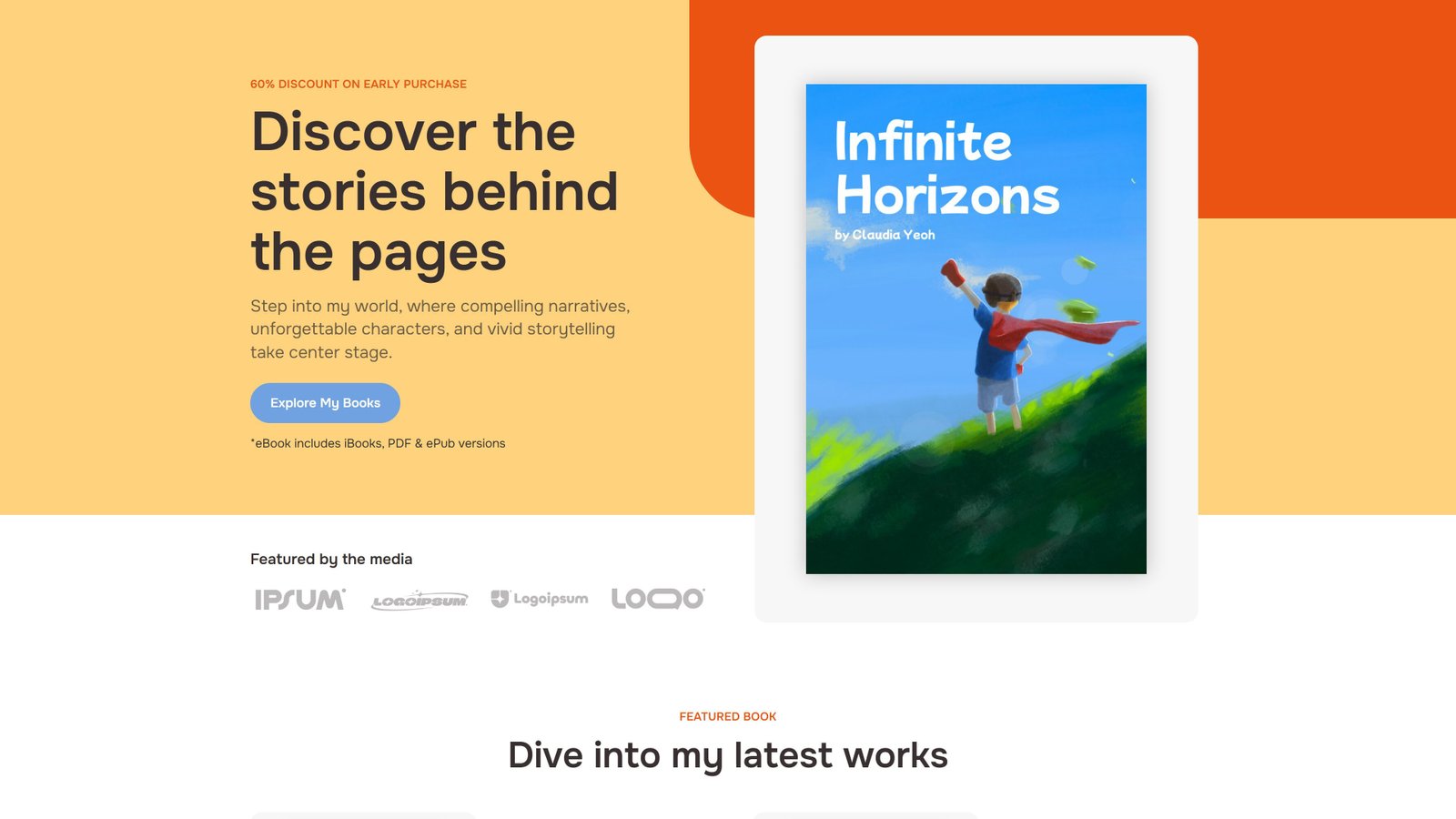Click the eBook includes iBooks, PDF note
Screen dimensions: 1456x819
378,443
